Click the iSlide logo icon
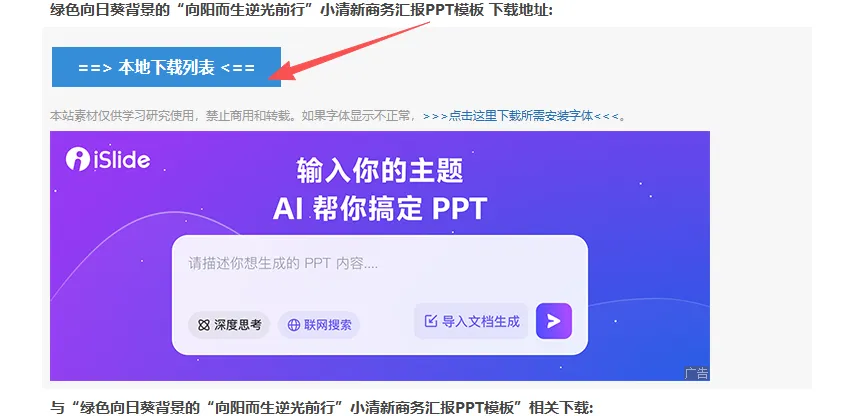 point(78,159)
